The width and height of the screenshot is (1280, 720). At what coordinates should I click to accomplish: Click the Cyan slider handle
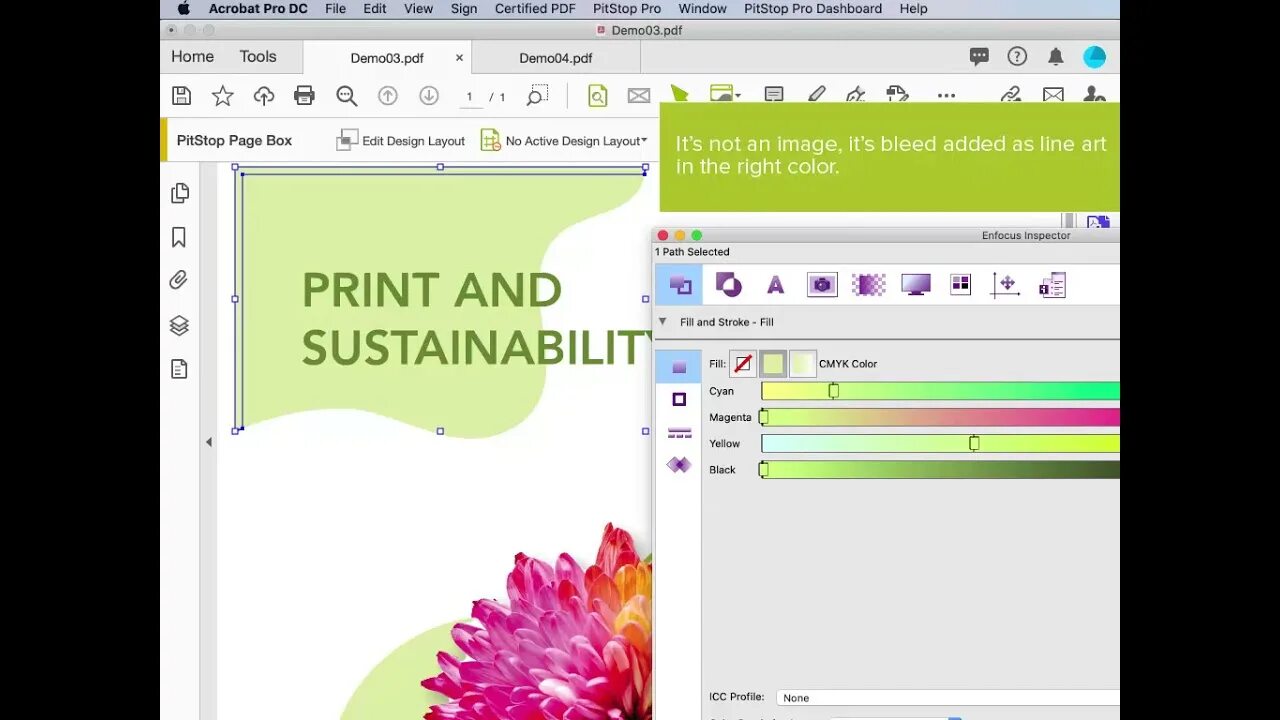[833, 391]
